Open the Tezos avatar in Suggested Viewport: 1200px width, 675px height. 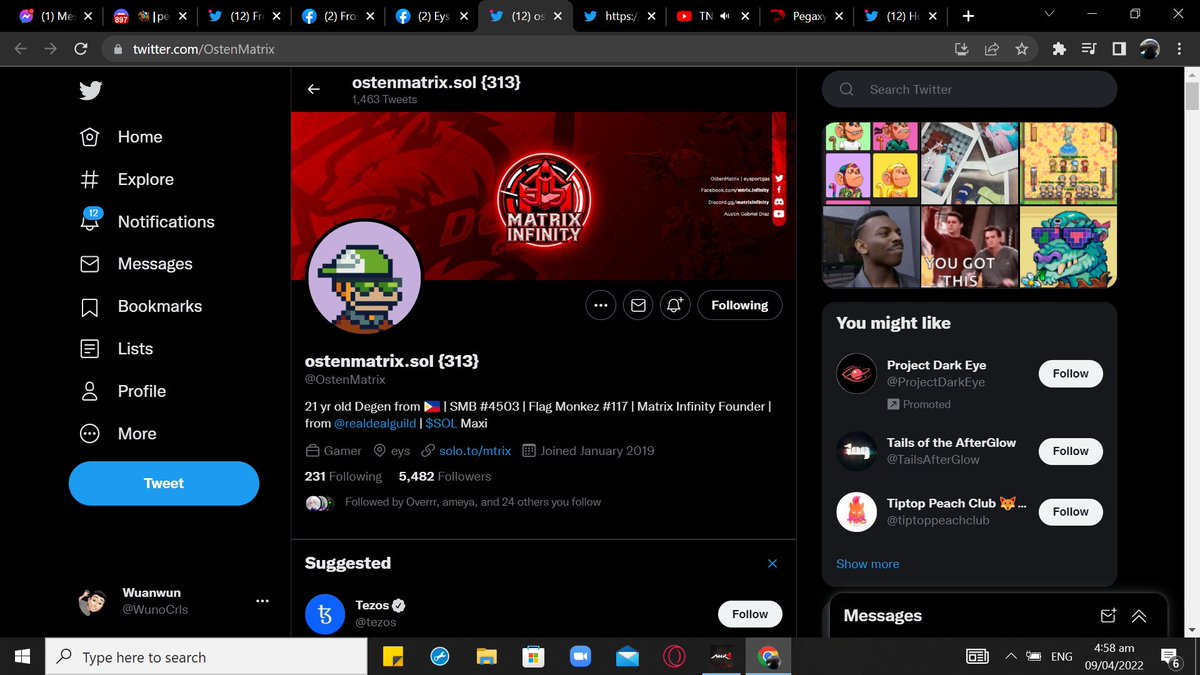325,614
